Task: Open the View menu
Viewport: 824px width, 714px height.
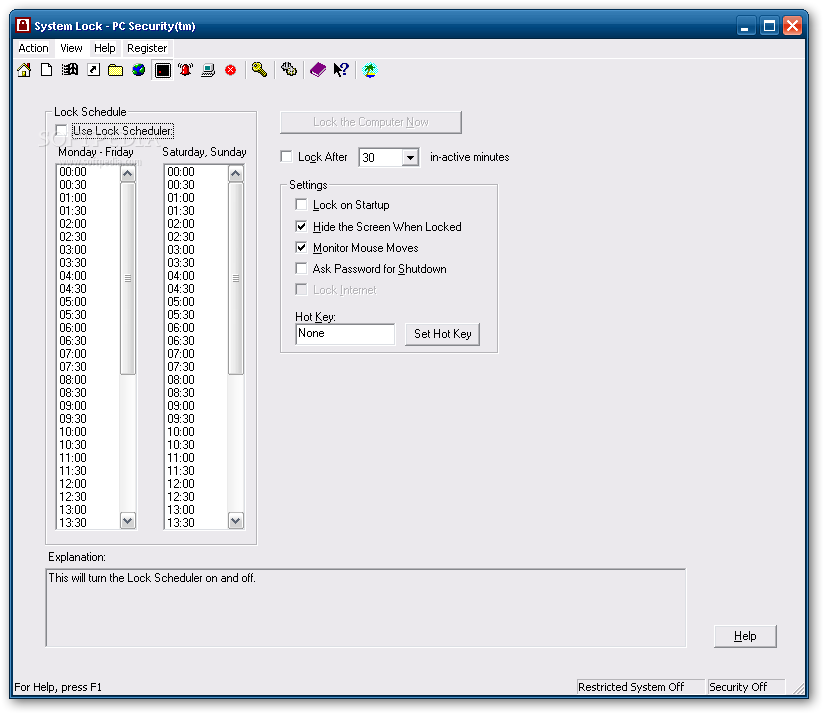Action: pos(71,48)
